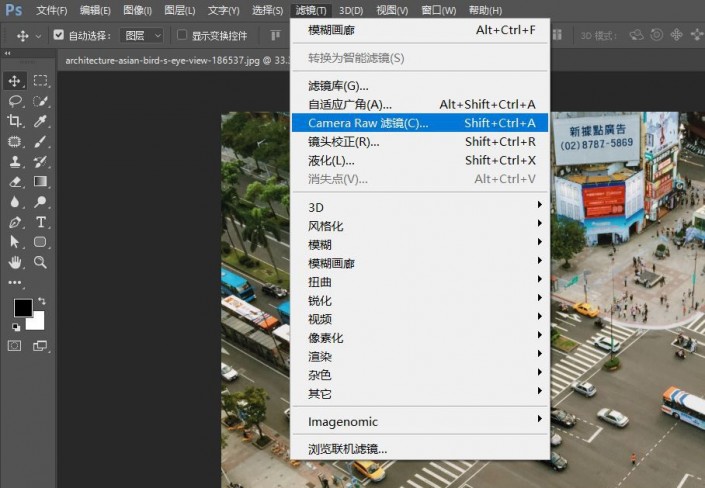Expand the 3D filter submenu
Screen dimensions: 705x488
(420, 207)
